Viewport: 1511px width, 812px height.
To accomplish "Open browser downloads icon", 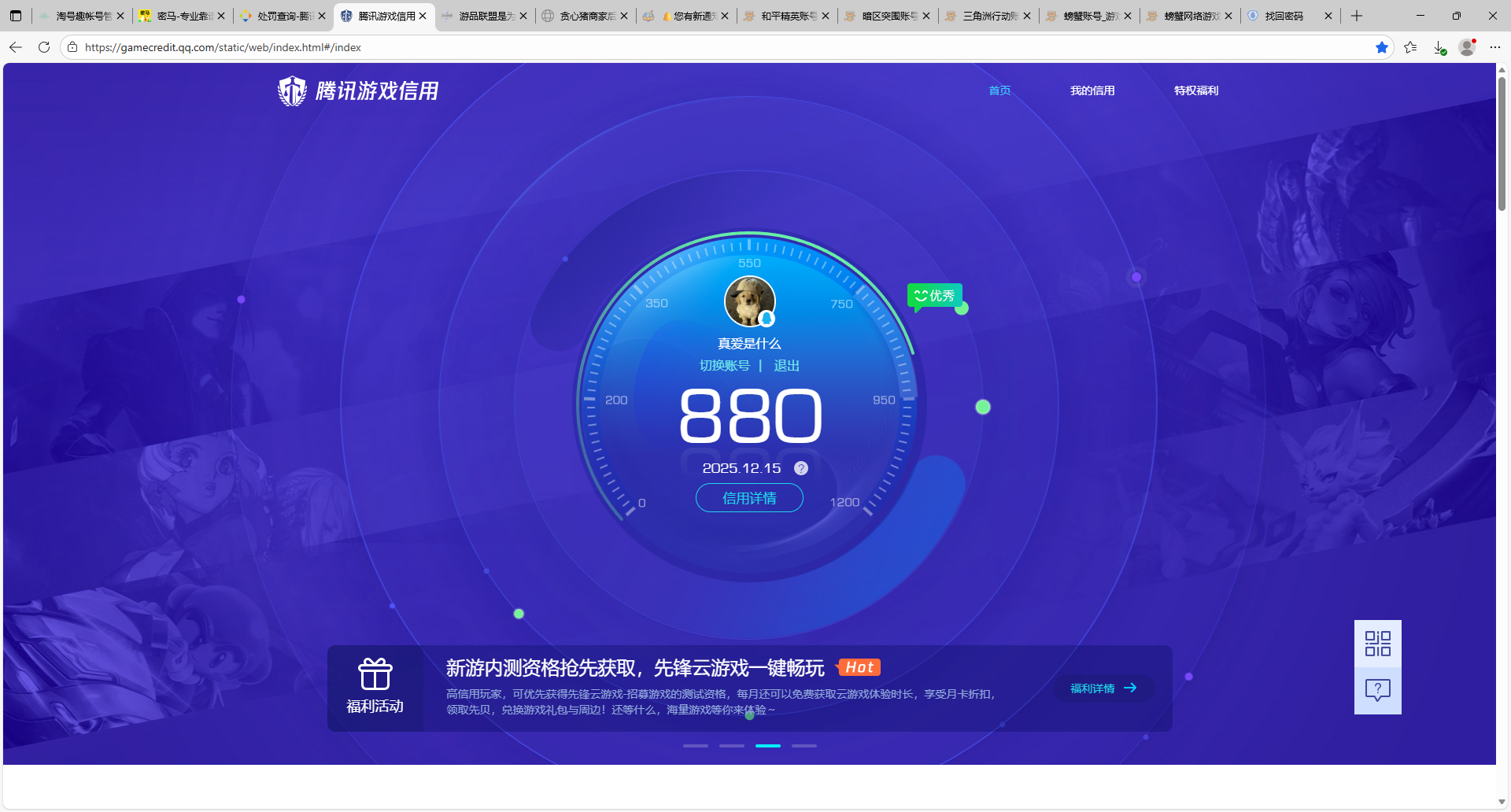I will point(1439,47).
